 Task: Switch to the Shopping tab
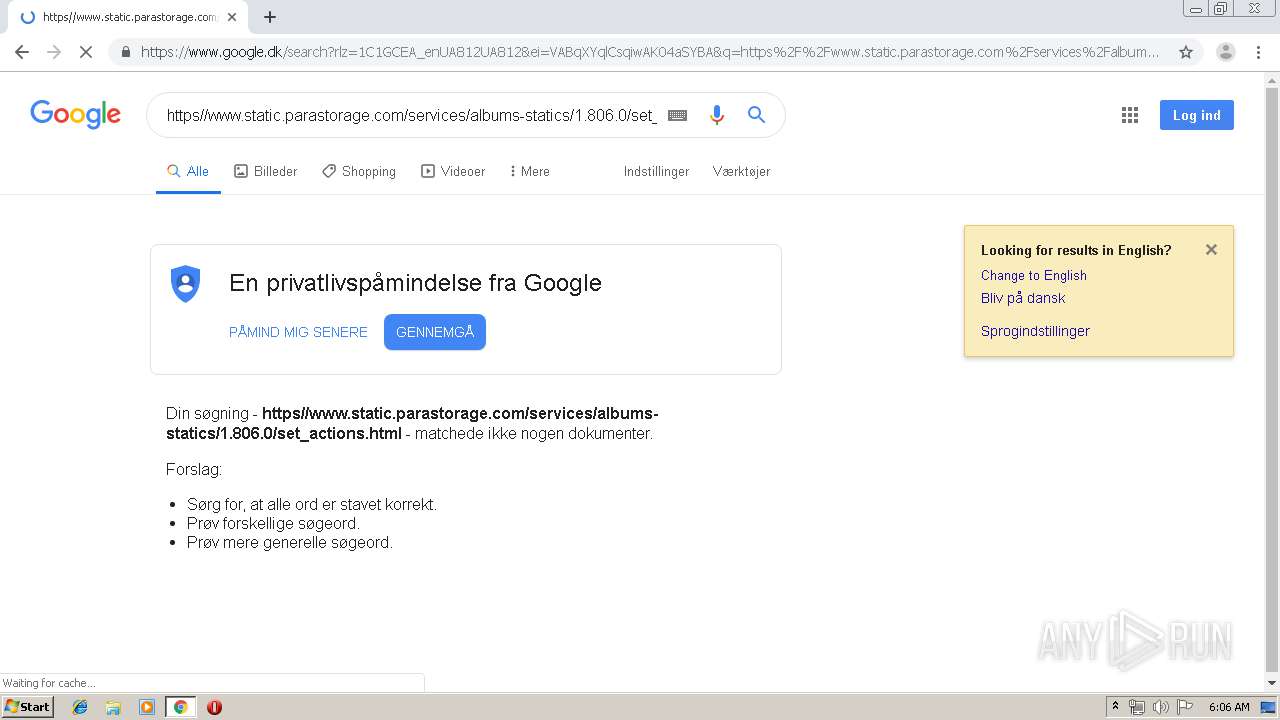pos(359,171)
